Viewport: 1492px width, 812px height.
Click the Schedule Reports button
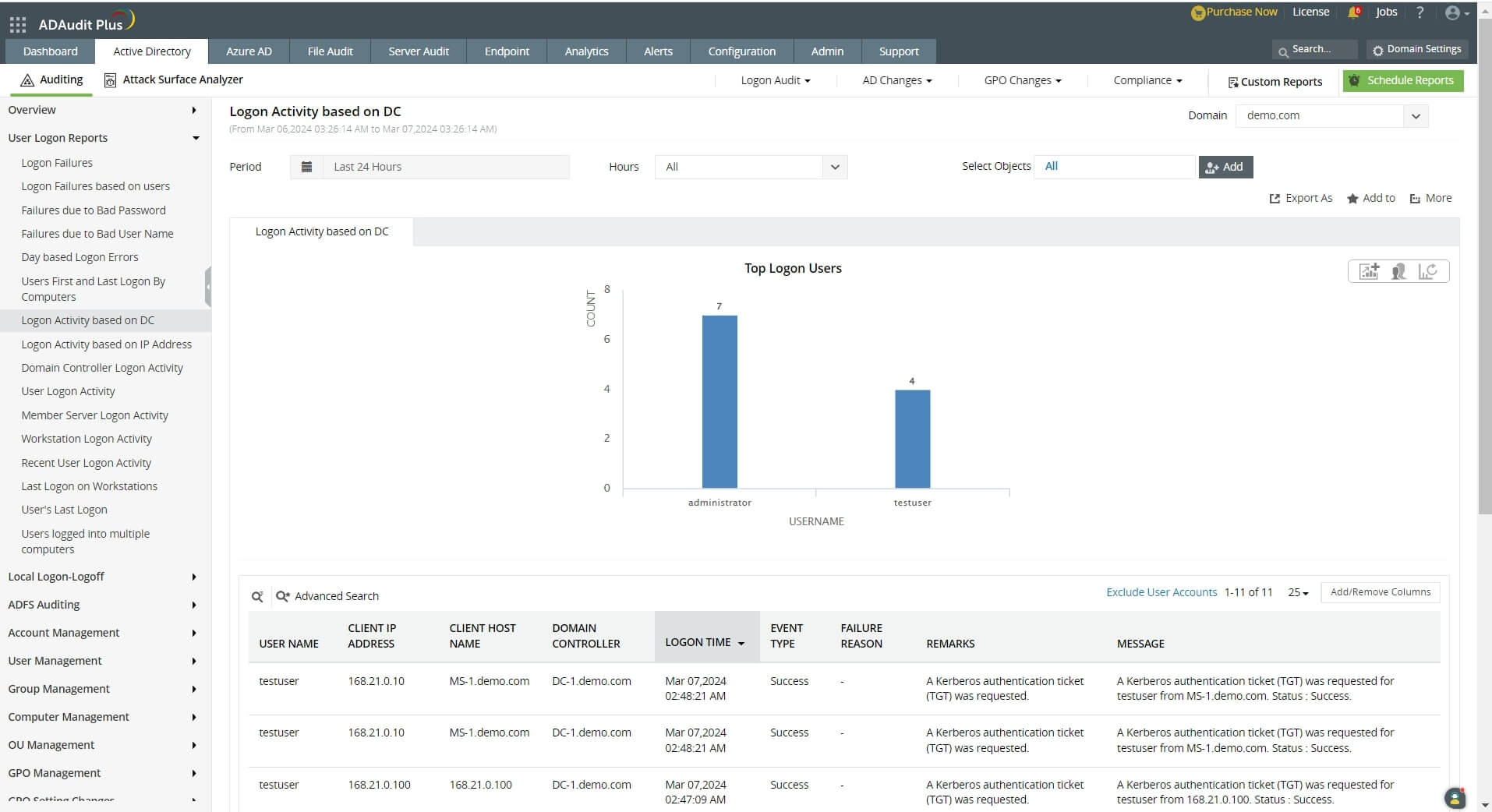pos(1402,80)
